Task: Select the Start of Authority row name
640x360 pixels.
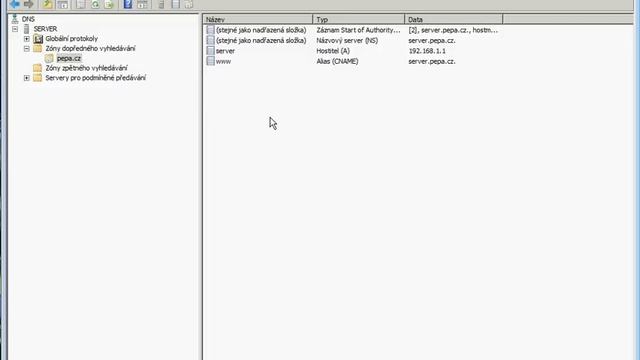Action: click(261, 30)
